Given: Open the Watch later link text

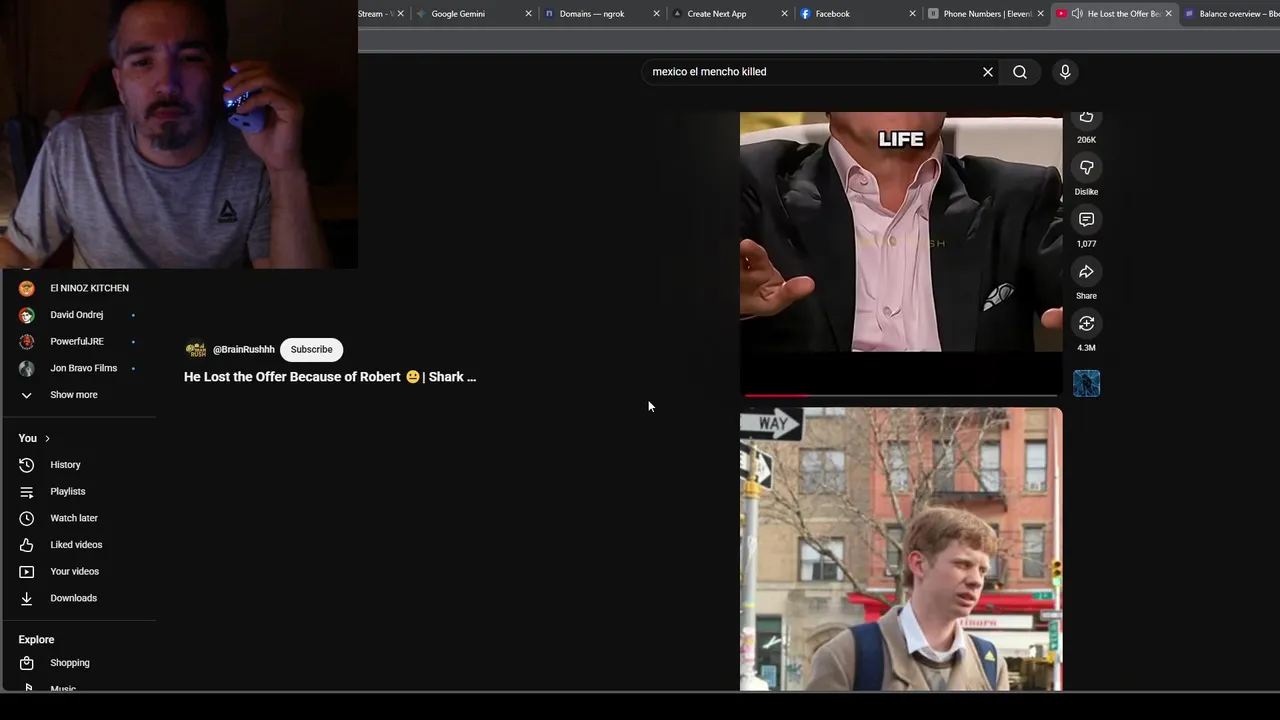Looking at the screenshot, I should pos(74,518).
